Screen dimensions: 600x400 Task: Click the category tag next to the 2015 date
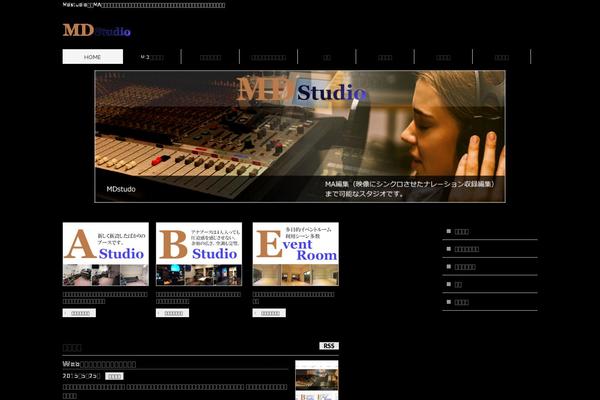click(114, 376)
